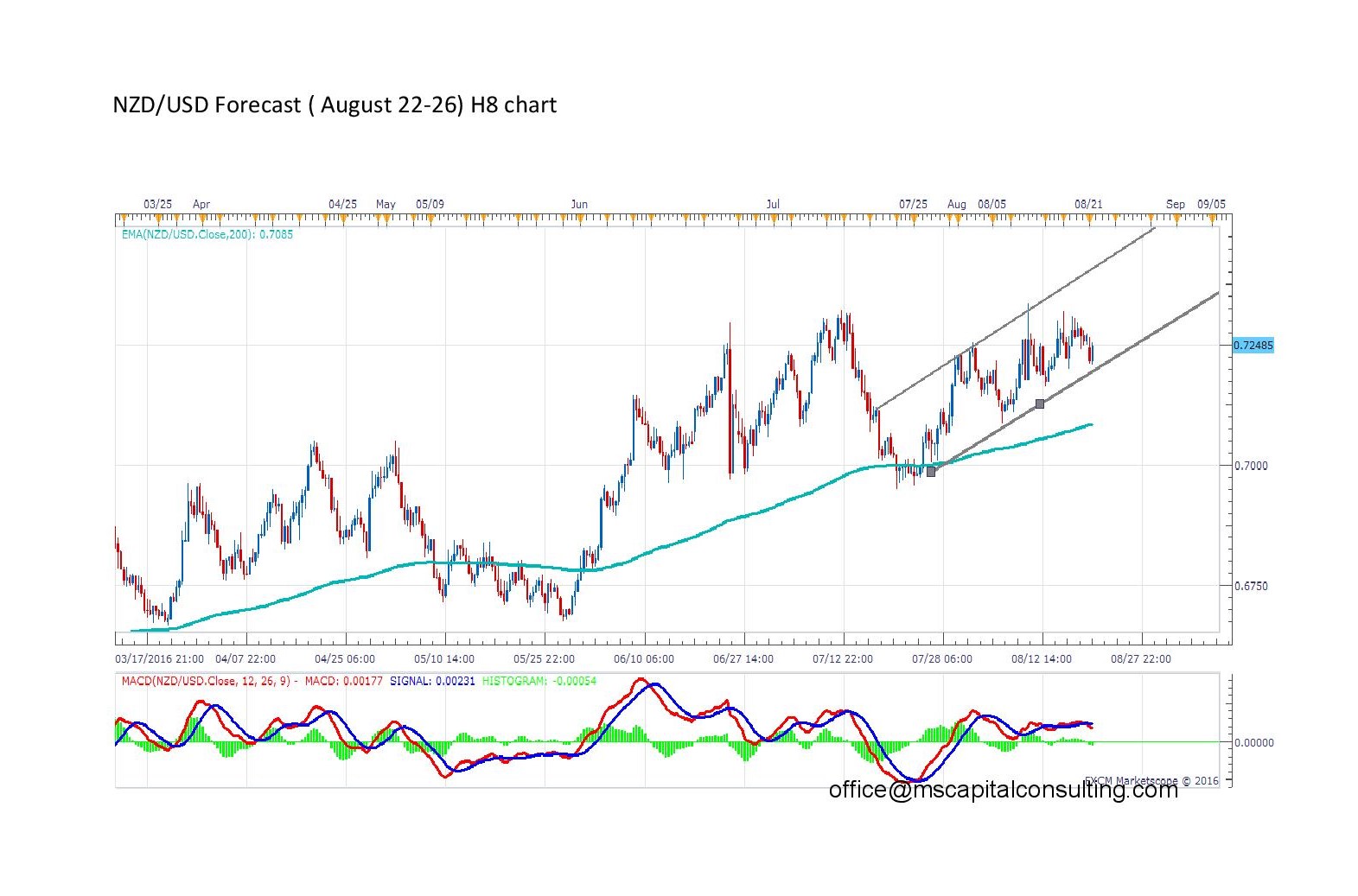Click the 0.6750 price axis label
Viewport: 1358px width, 896px height.
pos(1251,586)
